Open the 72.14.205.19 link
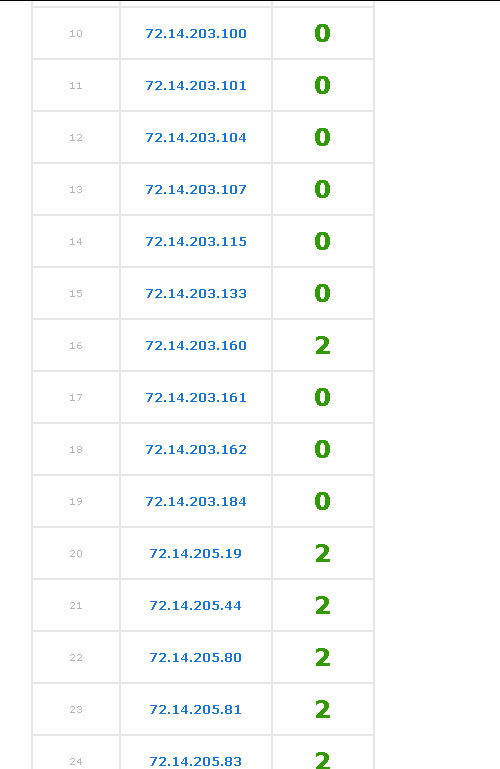 pyautogui.click(x=195, y=553)
